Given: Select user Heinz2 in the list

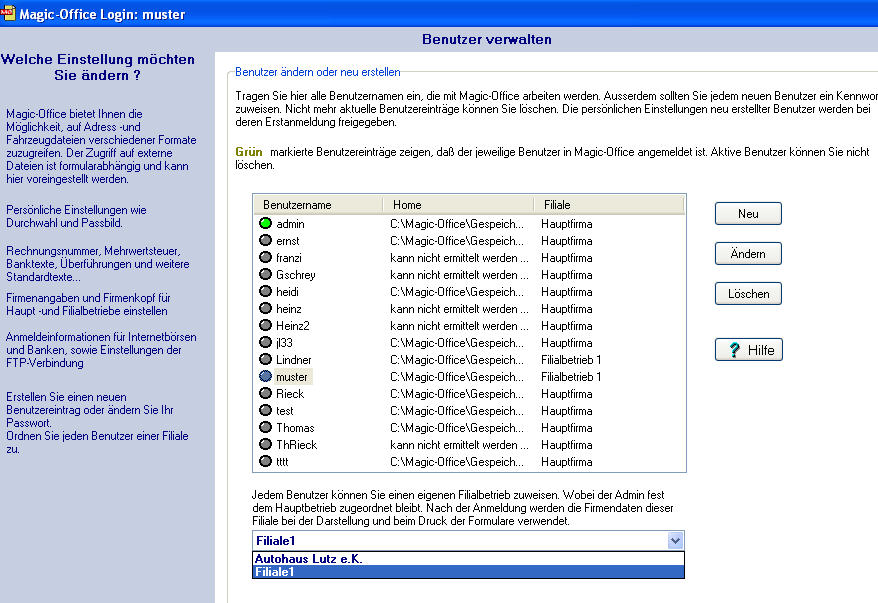Looking at the screenshot, I should click(293, 326).
